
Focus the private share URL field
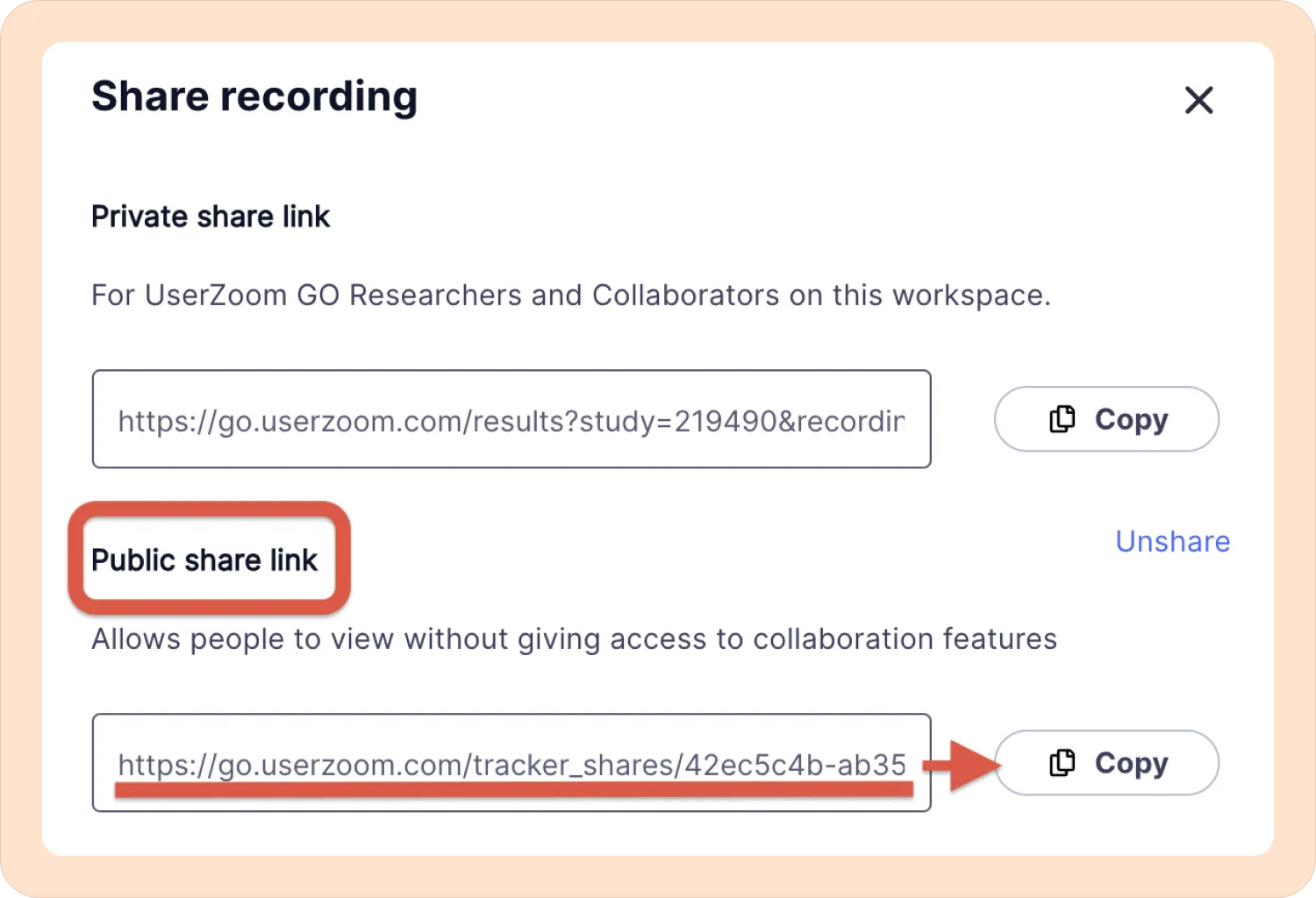(511, 419)
